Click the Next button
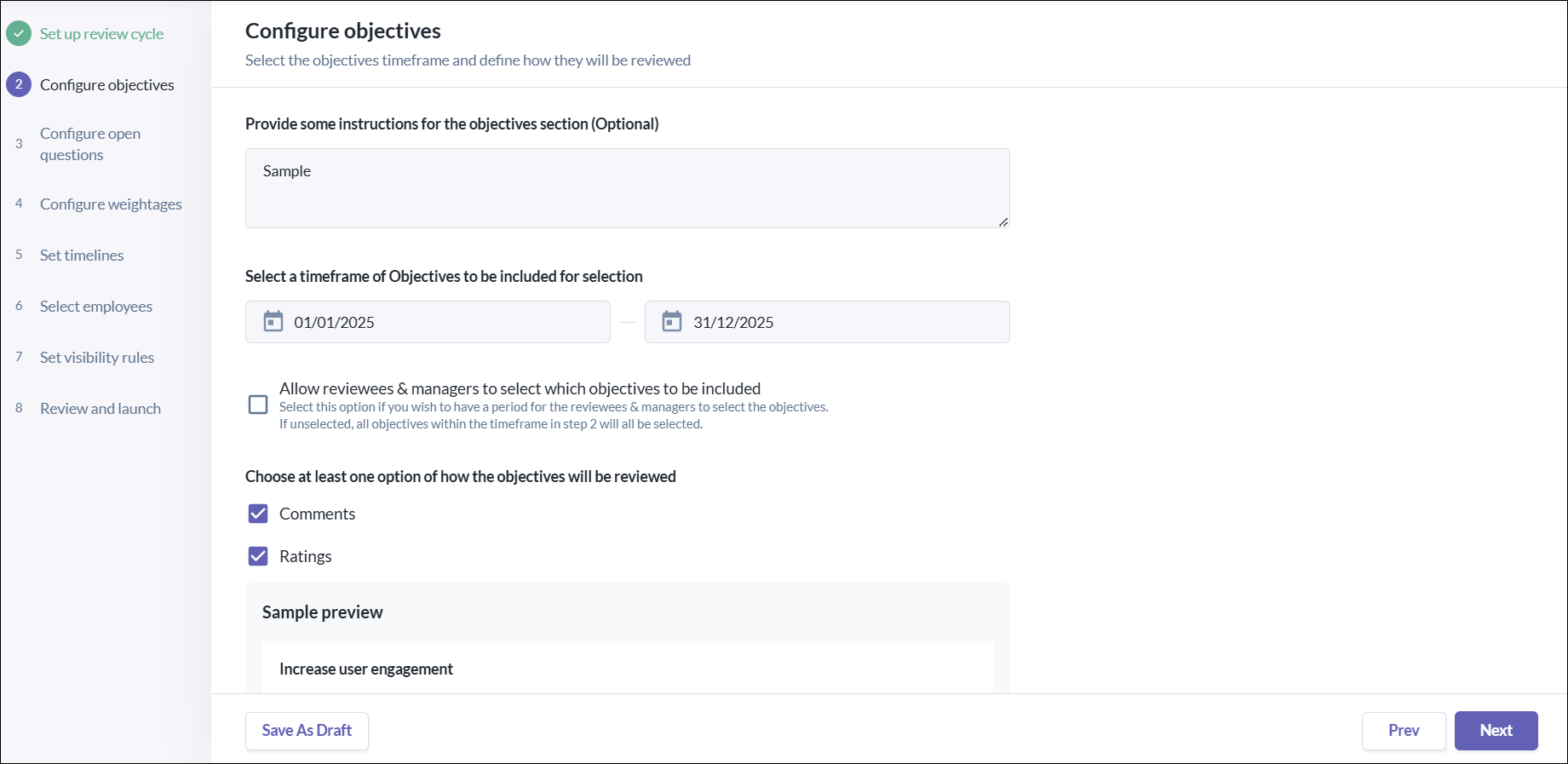 point(1496,731)
